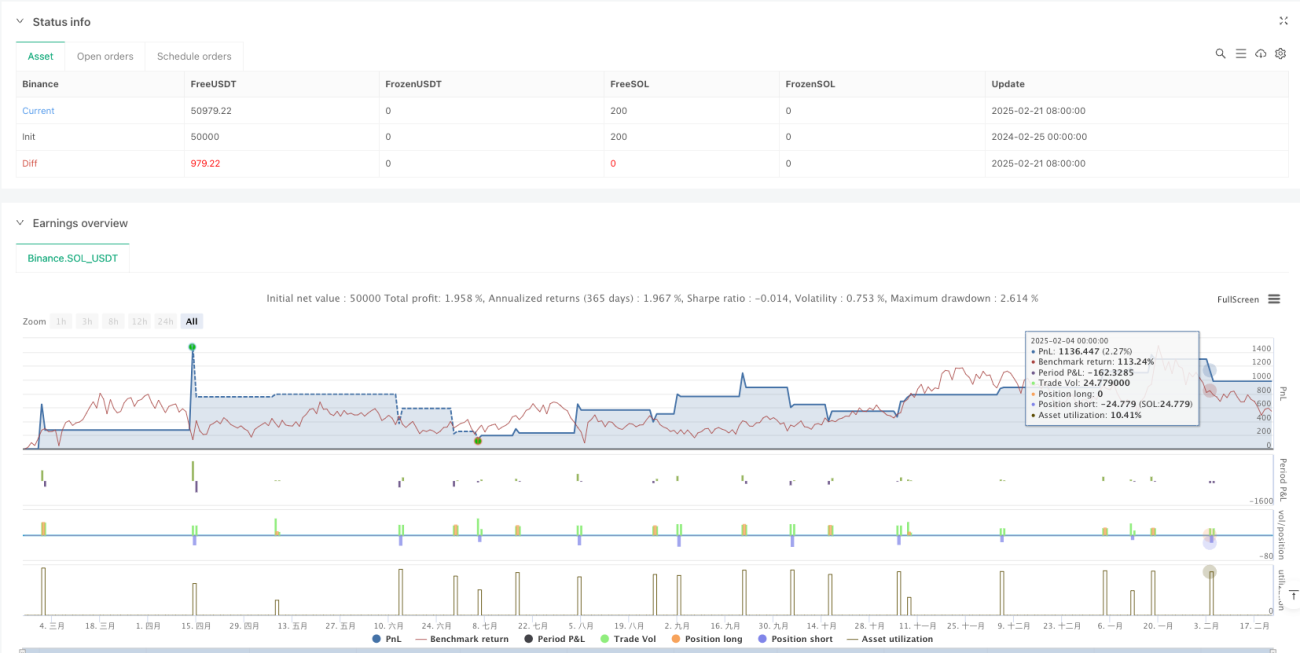Click the green peak marker on PnL line
The height and width of the screenshot is (653, 1300).
[x=192, y=347]
